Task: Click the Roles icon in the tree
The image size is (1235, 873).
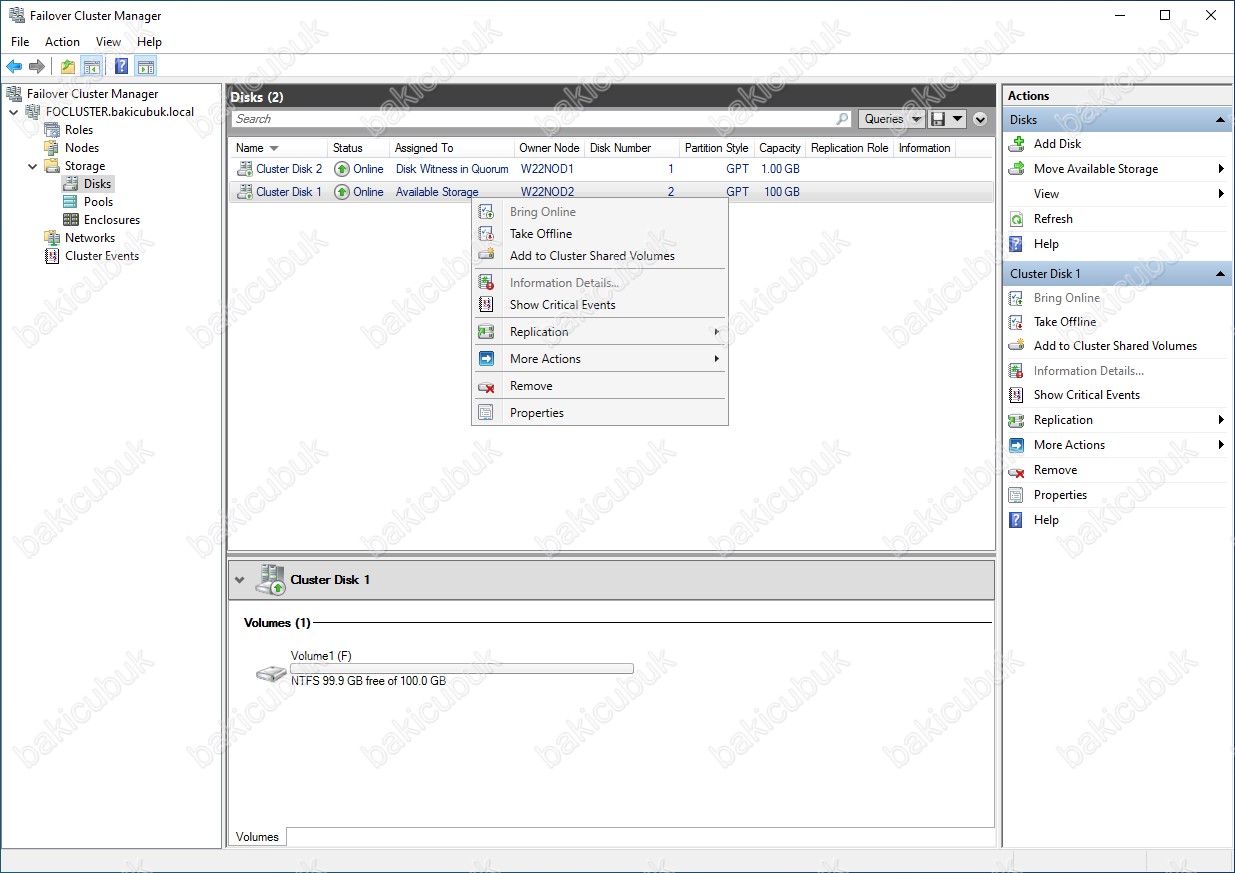Action: point(52,130)
